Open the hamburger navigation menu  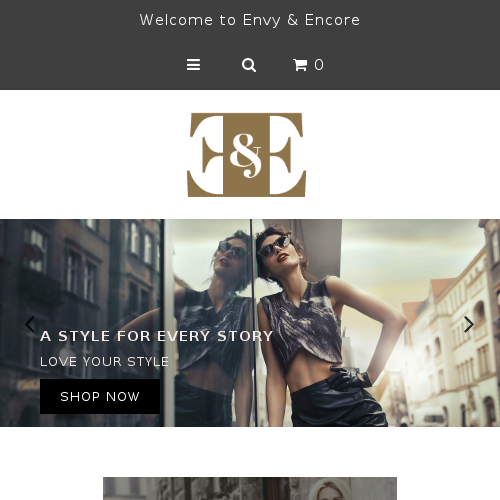(193, 65)
